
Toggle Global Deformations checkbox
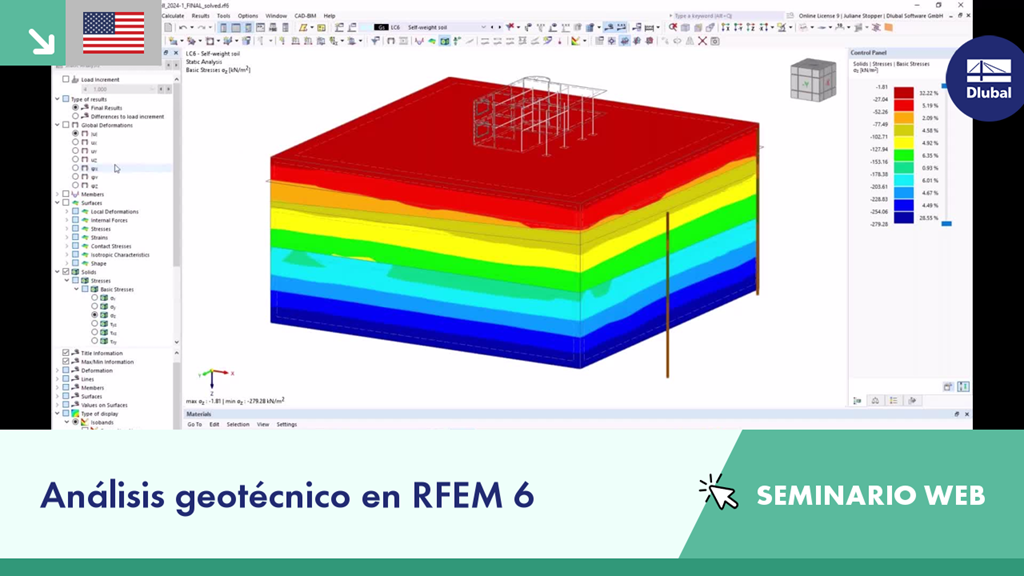(65, 125)
